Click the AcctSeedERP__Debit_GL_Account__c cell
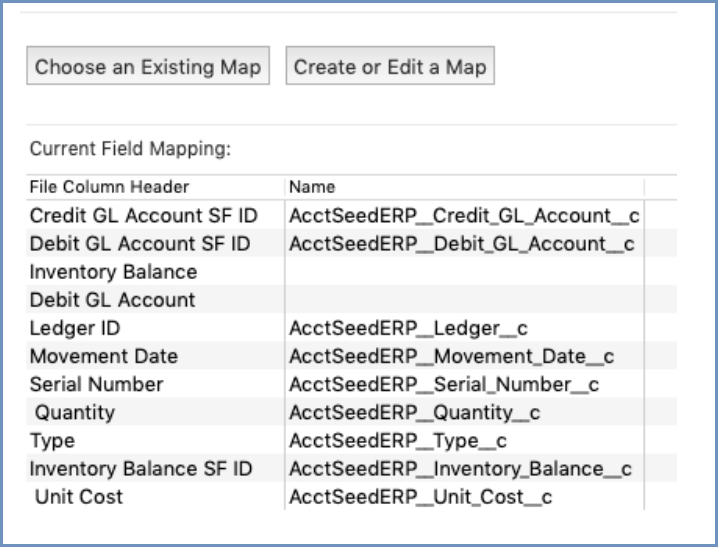 coord(462,244)
